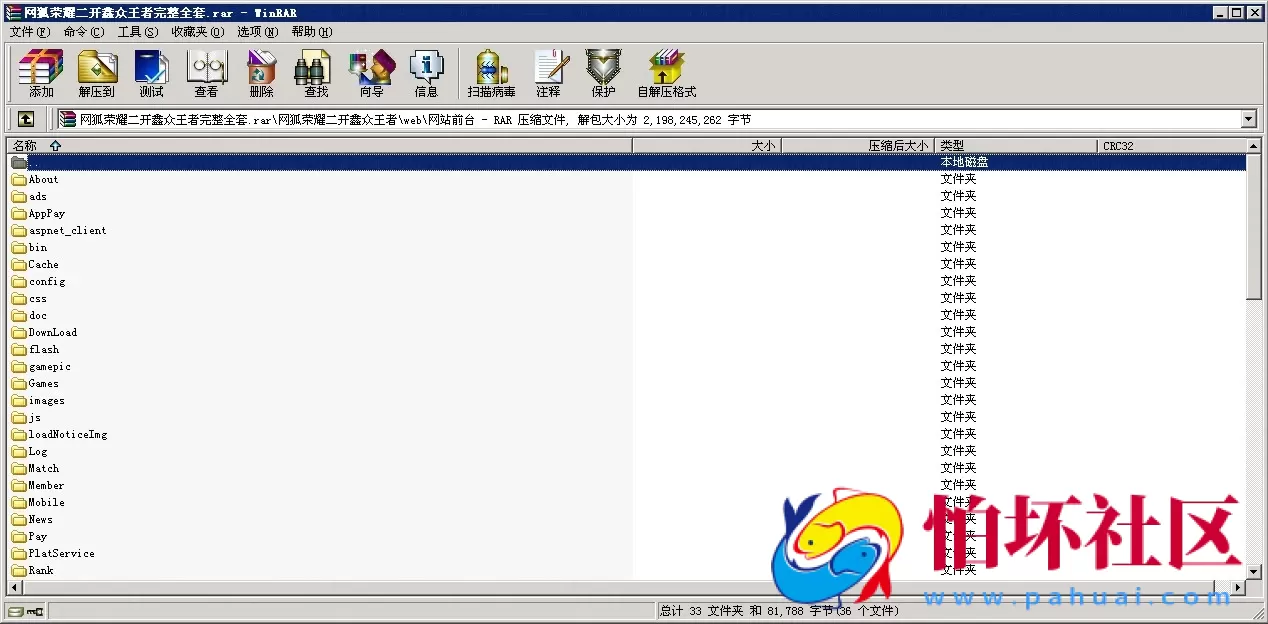Click the vertical scrollbar down arrow
Screen dimensions: 1268x624
click(1255, 572)
